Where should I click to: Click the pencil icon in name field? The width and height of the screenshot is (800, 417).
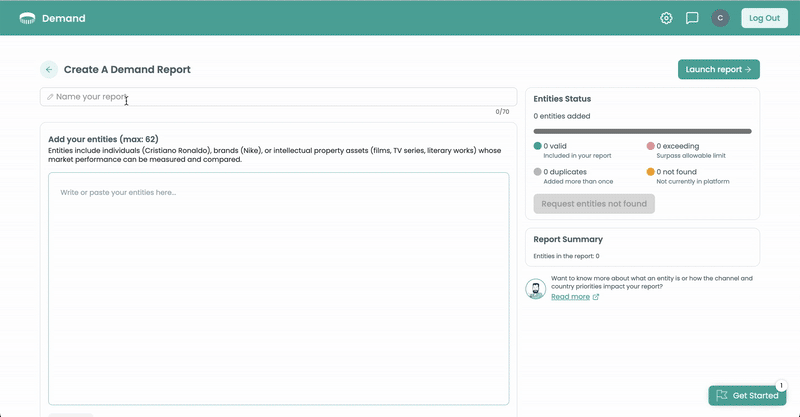pyautogui.click(x=50, y=97)
